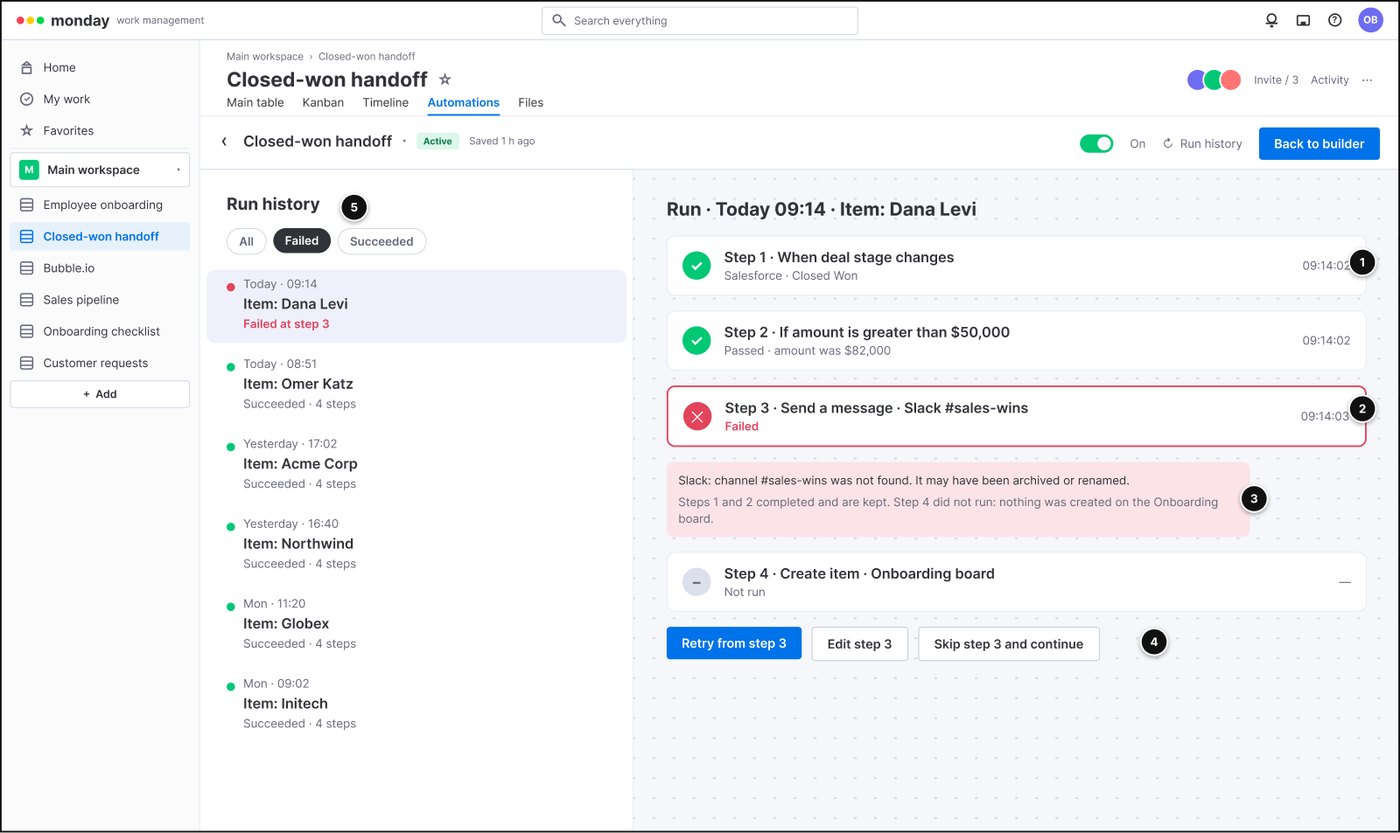Click the Sales pipeline board icon
The width and height of the screenshot is (1400, 833).
[x=27, y=300]
